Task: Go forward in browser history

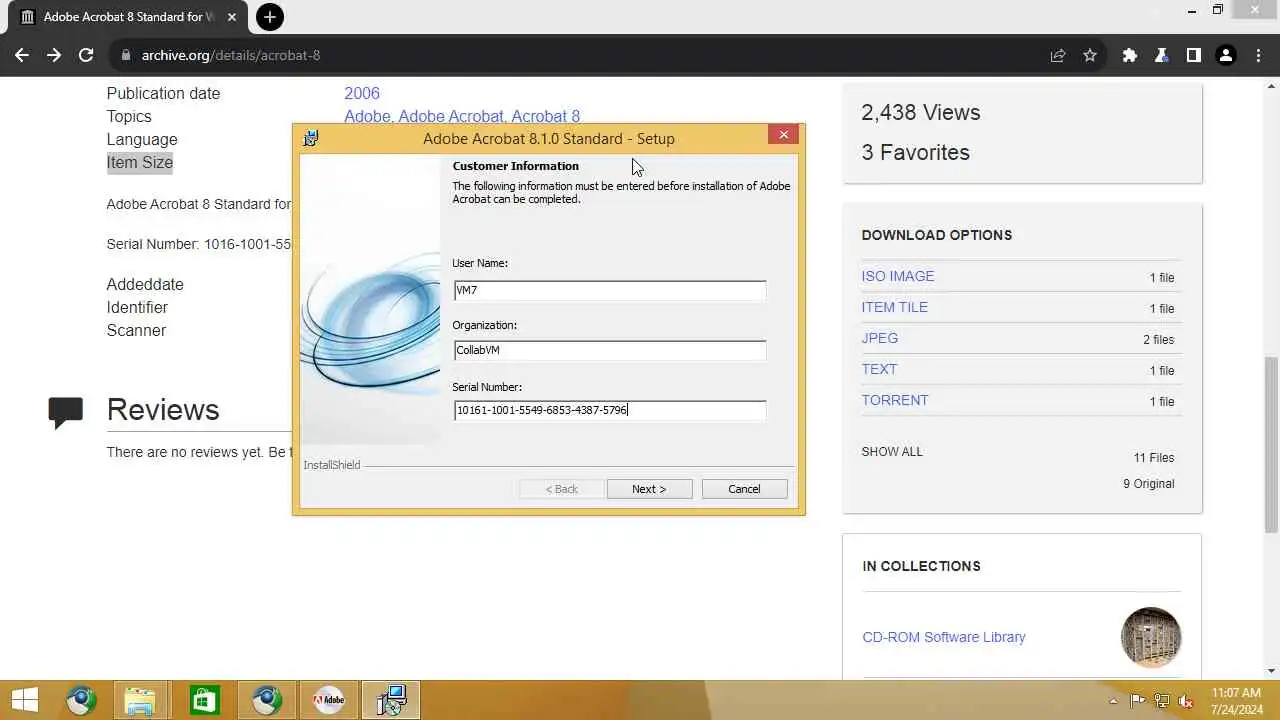Action: [54, 55]
